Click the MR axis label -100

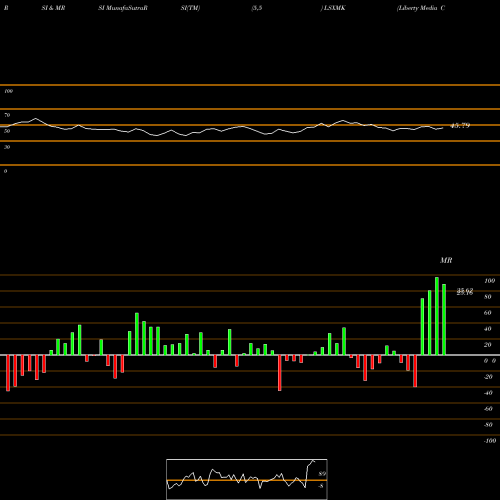490,441
